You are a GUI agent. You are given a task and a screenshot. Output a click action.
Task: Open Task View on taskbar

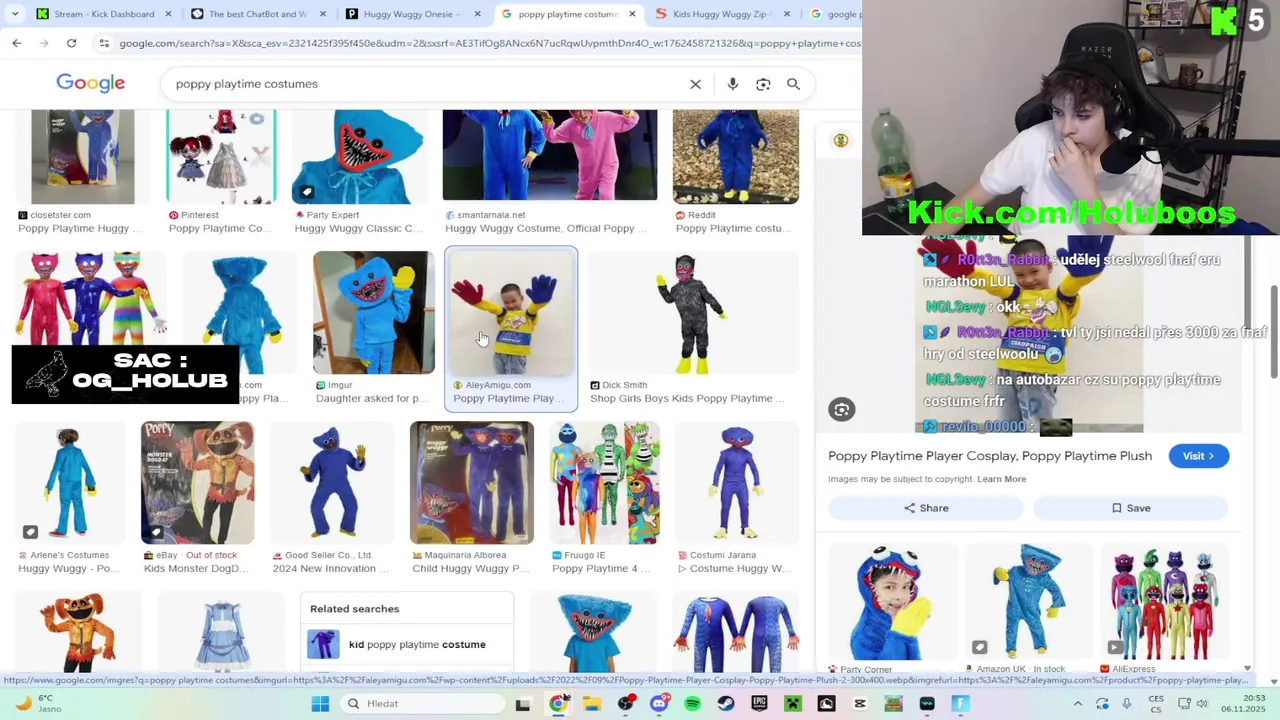522,704
